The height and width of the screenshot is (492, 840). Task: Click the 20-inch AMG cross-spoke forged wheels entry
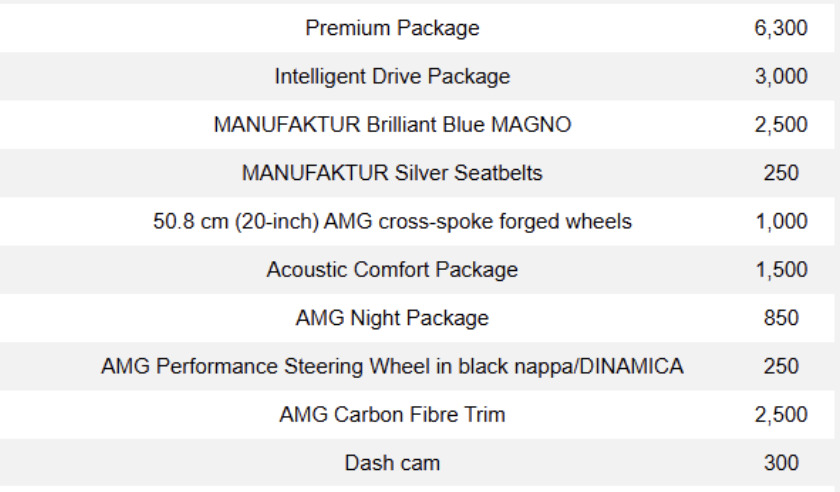pos(392,221)
